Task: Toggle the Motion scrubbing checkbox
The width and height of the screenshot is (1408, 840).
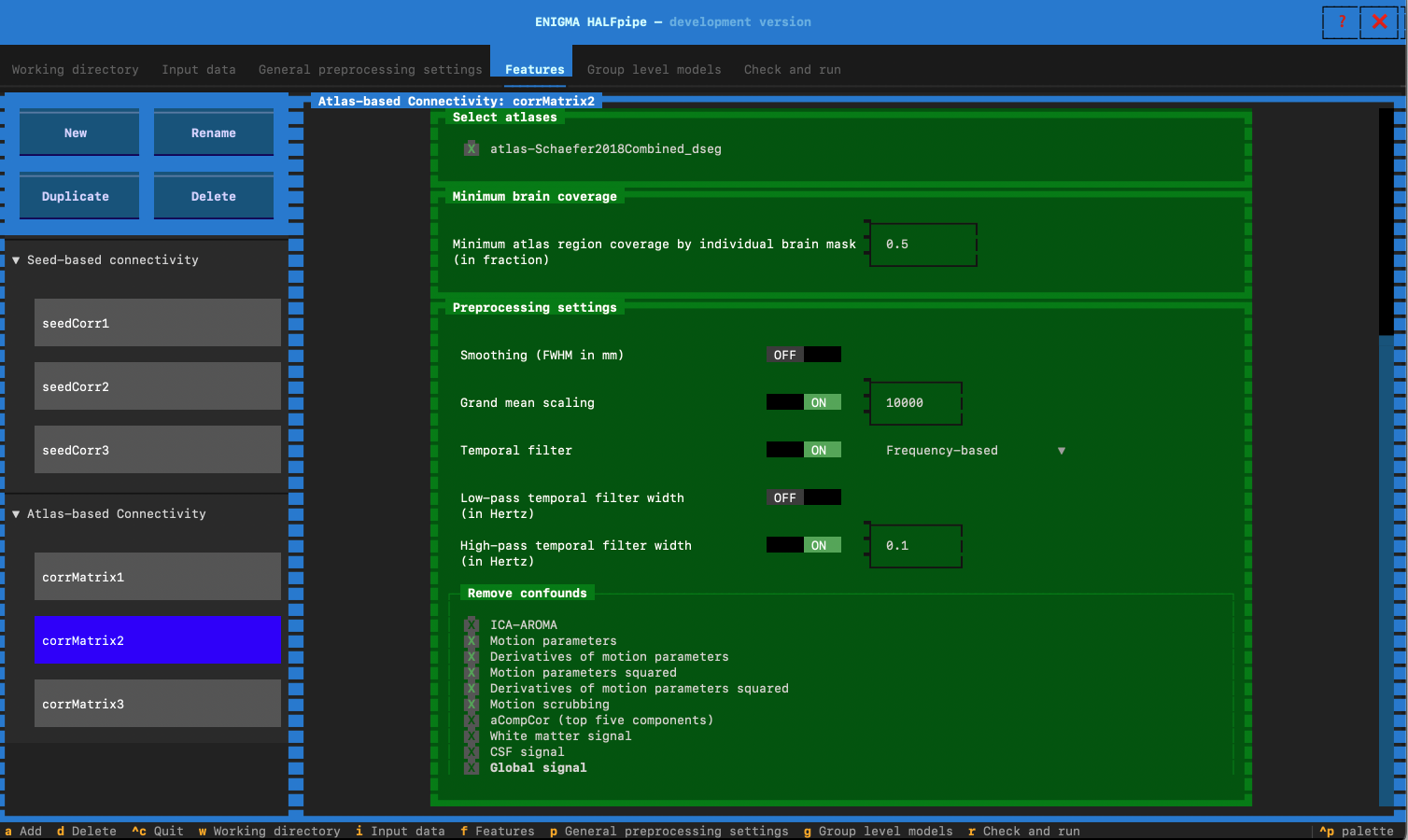Action: (472, 705)
